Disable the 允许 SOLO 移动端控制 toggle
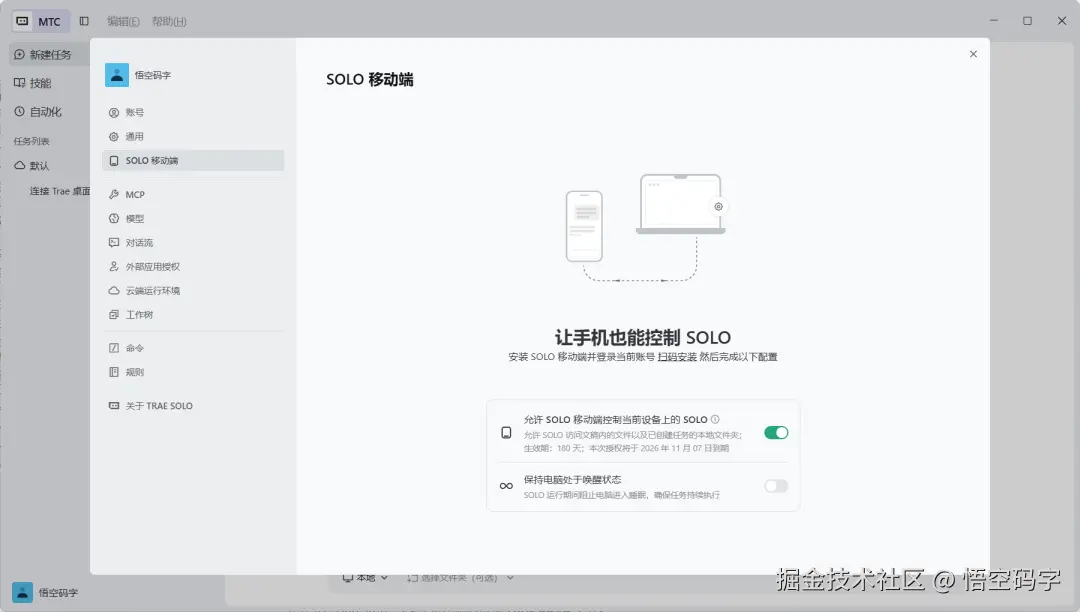 point(776,432)
